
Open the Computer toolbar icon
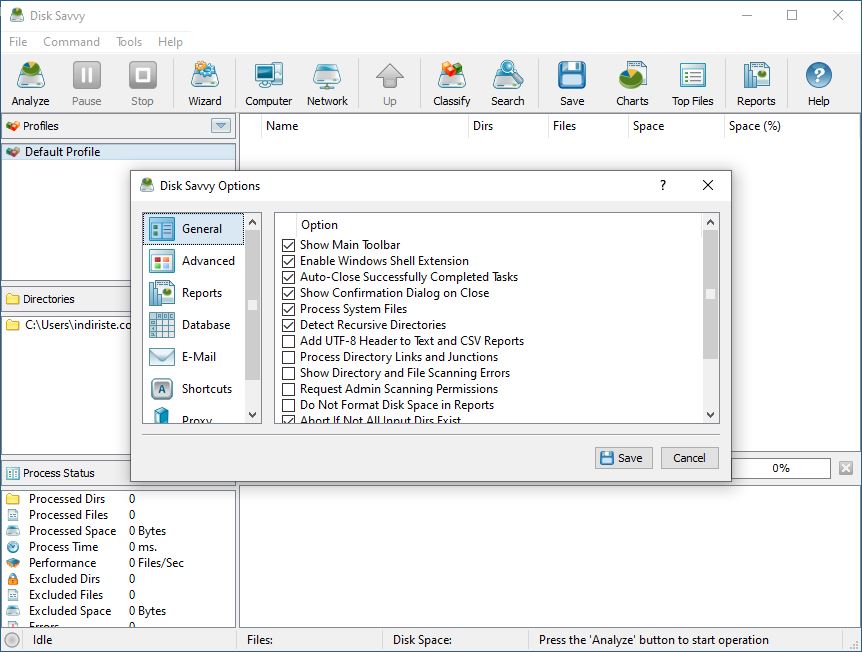[268, 84]
